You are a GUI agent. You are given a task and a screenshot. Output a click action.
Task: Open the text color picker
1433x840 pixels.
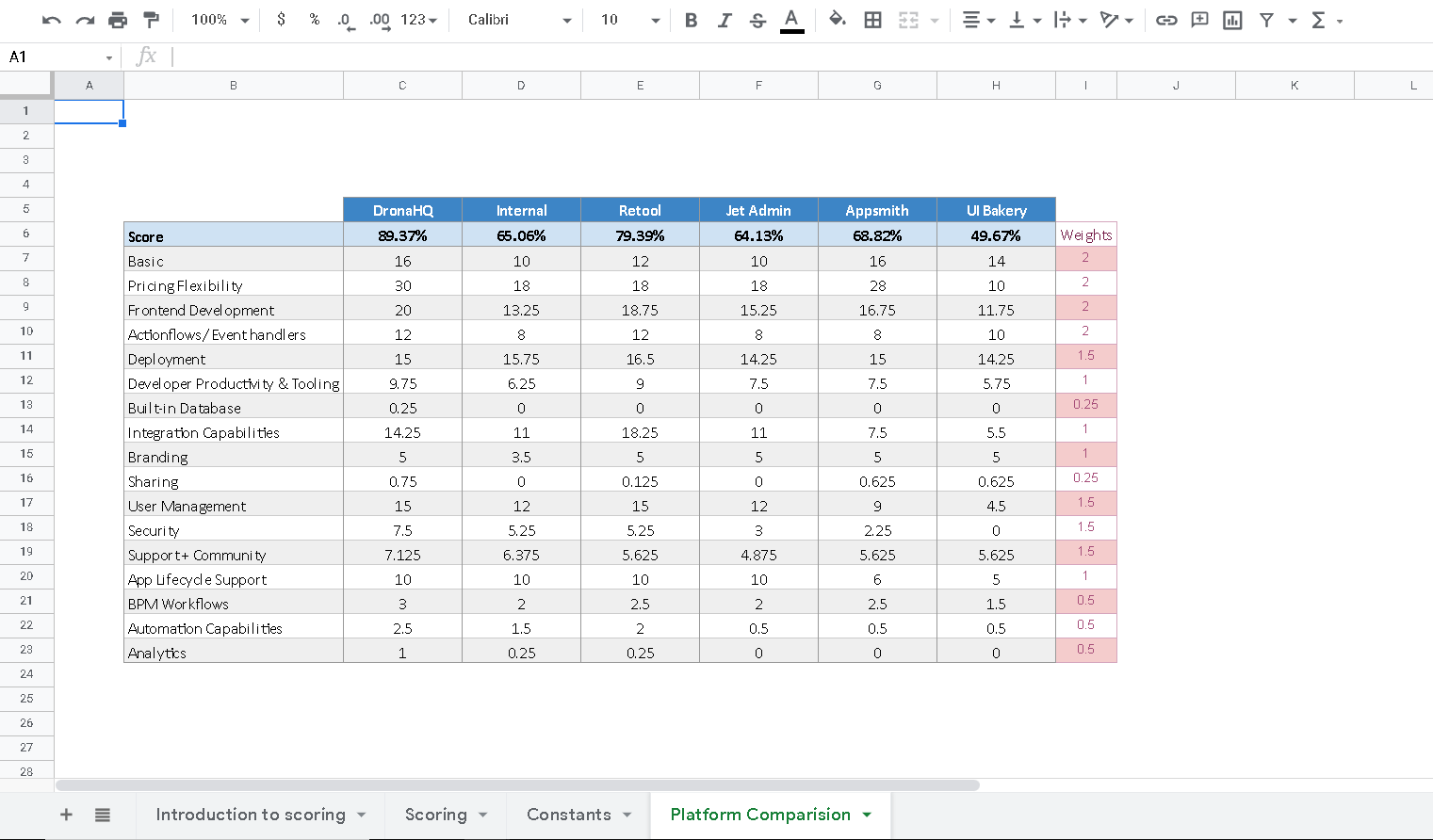click(791, 20)
